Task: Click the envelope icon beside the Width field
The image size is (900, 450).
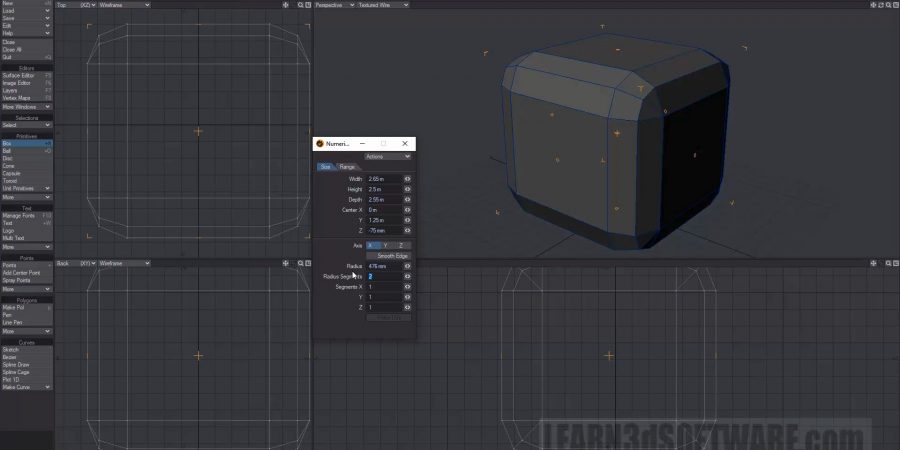Action: pyautogui.click(x=407, y=178)
